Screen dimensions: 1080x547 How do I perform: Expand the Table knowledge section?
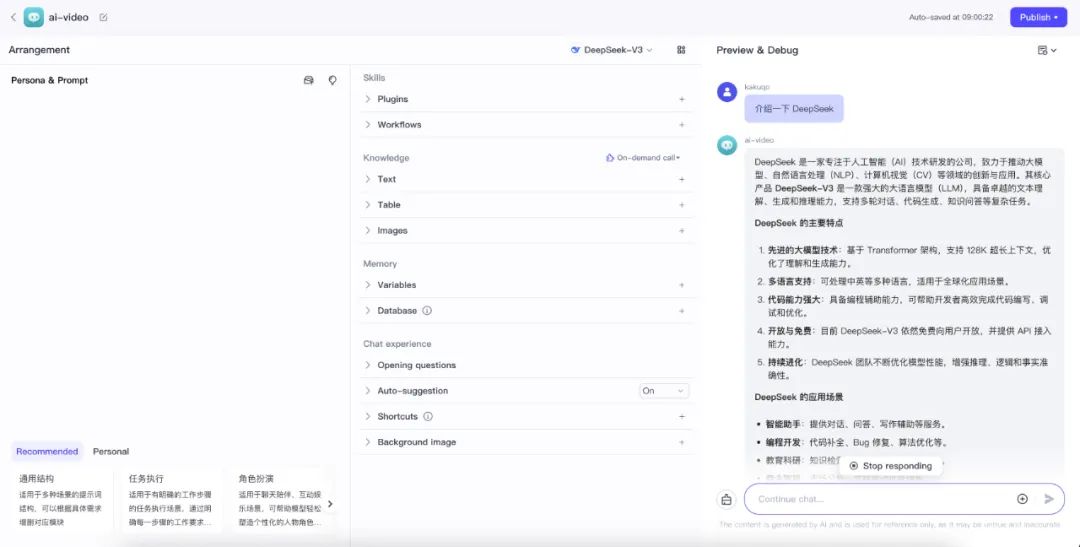click(x=368, y=205)
